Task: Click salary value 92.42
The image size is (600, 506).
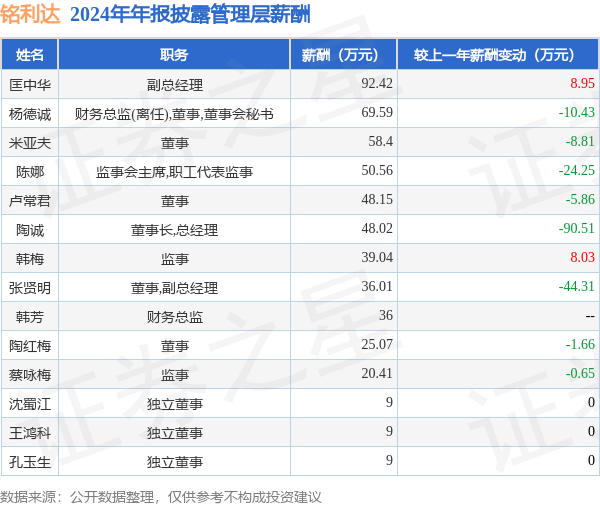Action: 377,83
